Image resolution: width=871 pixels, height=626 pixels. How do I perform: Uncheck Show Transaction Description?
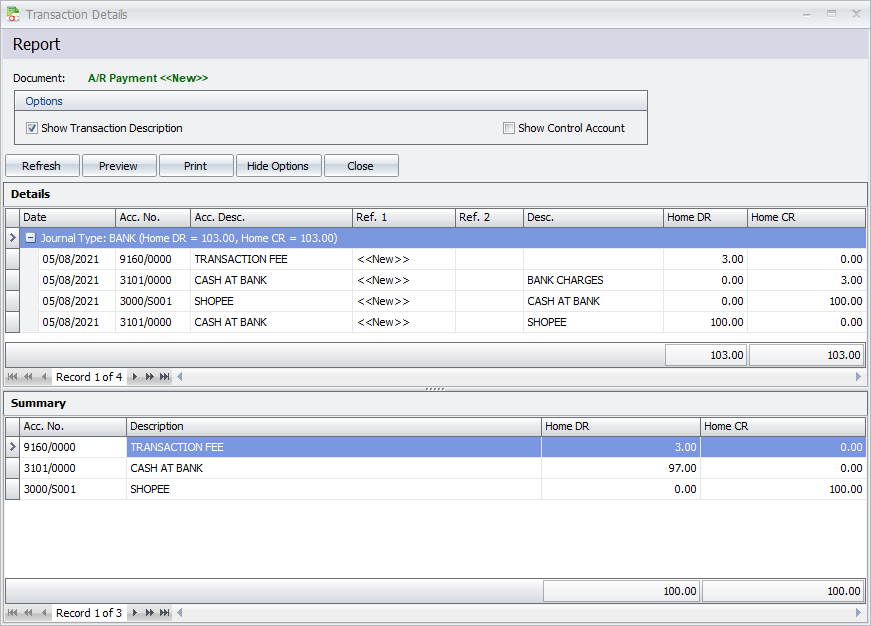(32, 128)
